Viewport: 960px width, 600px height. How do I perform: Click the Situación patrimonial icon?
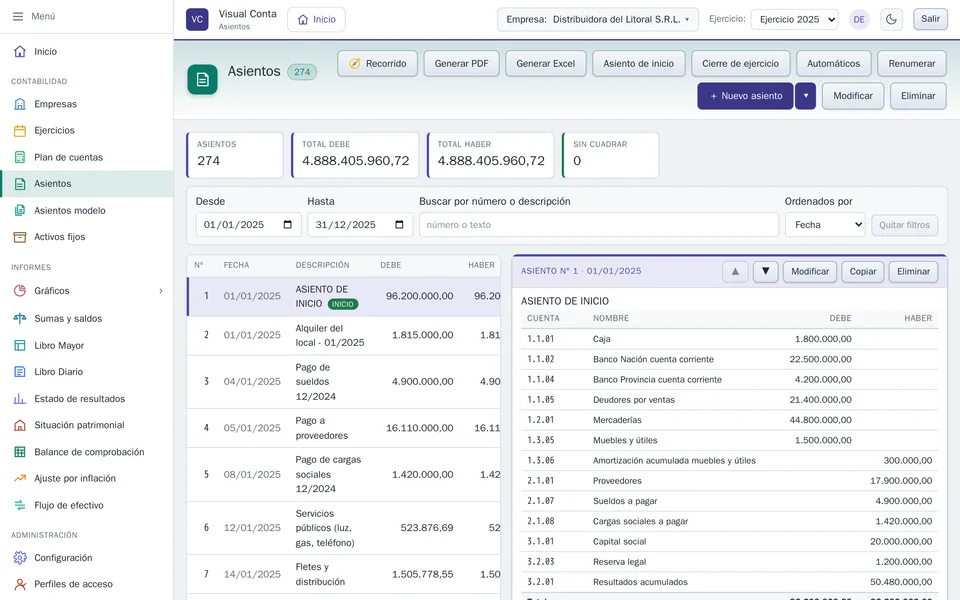click(x=20, y=425)
